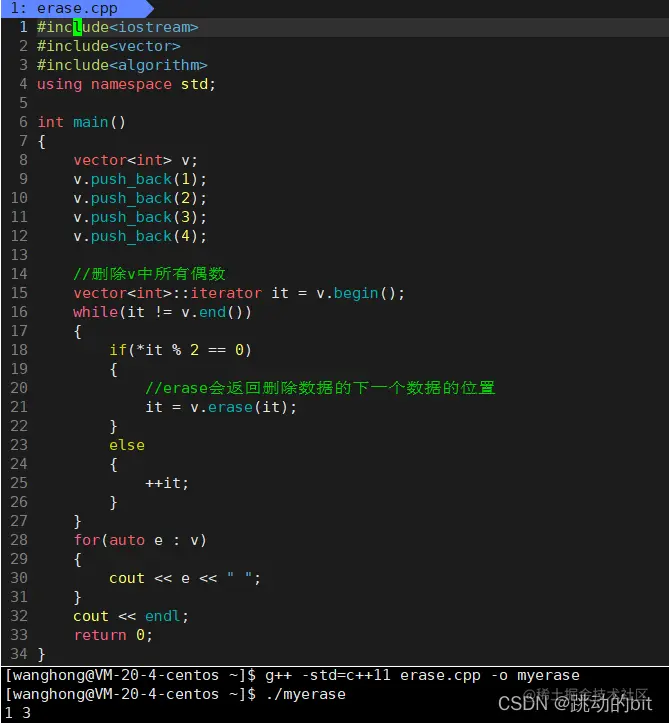
Task: Click the 'cout << e << " ";' line
Action: (x=185, y=578)
